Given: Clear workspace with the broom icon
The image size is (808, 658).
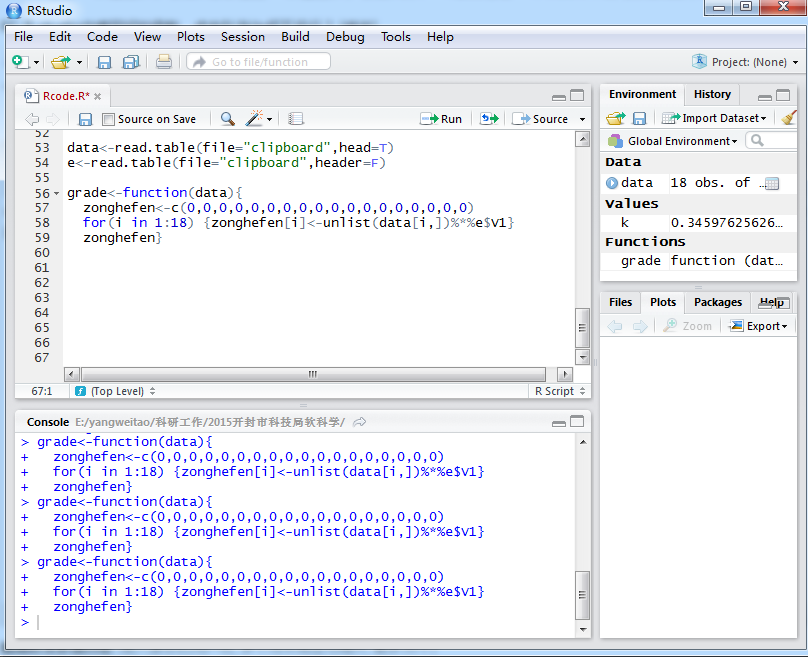Looking at the screenshot, I should point(788,118).
